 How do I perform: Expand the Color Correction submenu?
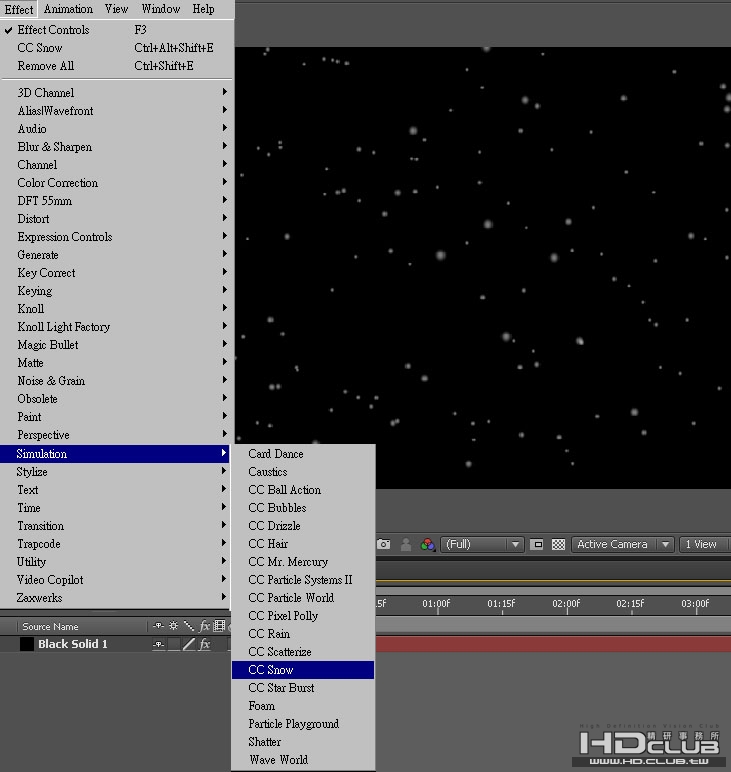click(x=117, y=183)
